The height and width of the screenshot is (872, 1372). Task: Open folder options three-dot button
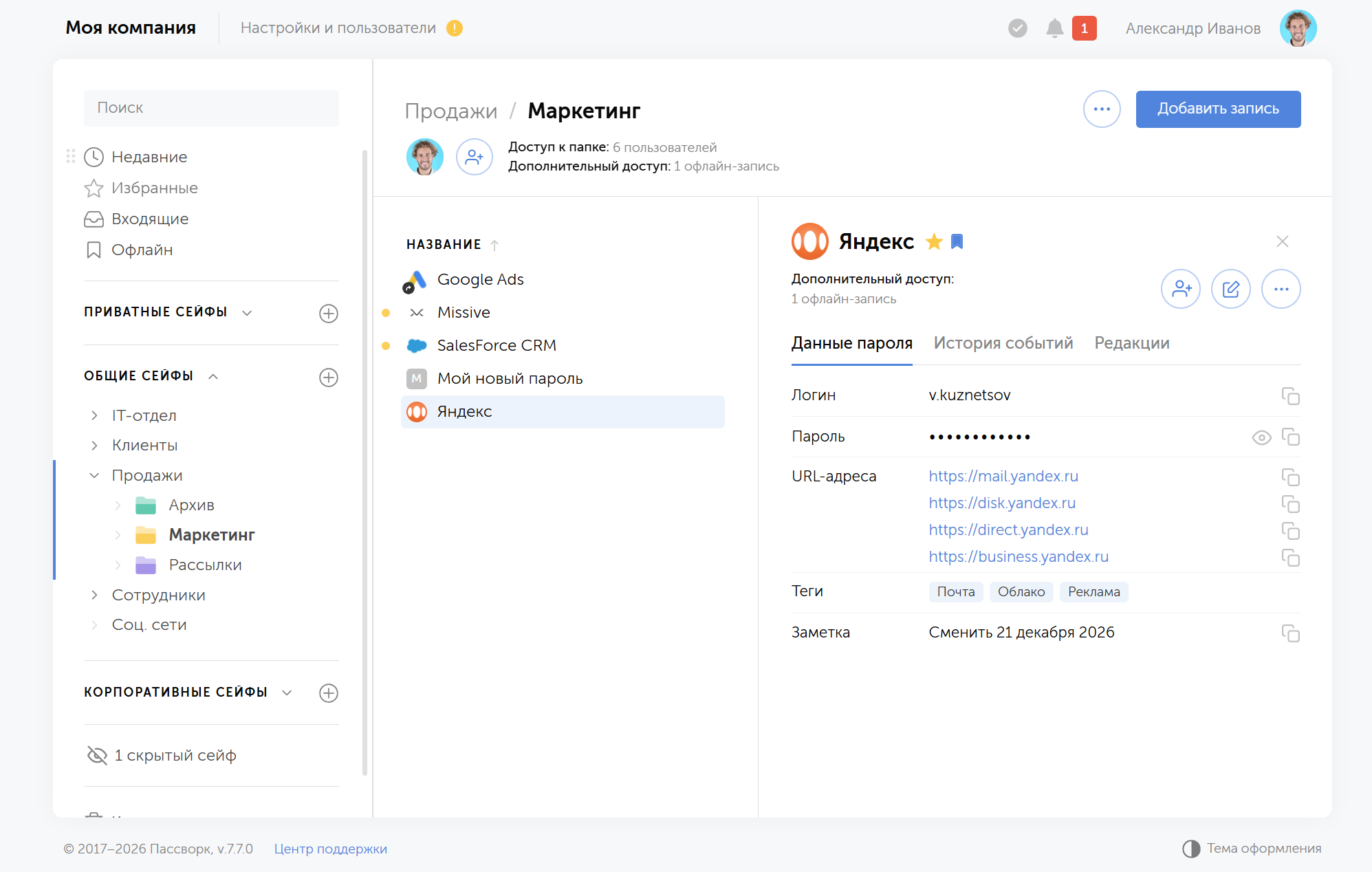pos(1102,109)
